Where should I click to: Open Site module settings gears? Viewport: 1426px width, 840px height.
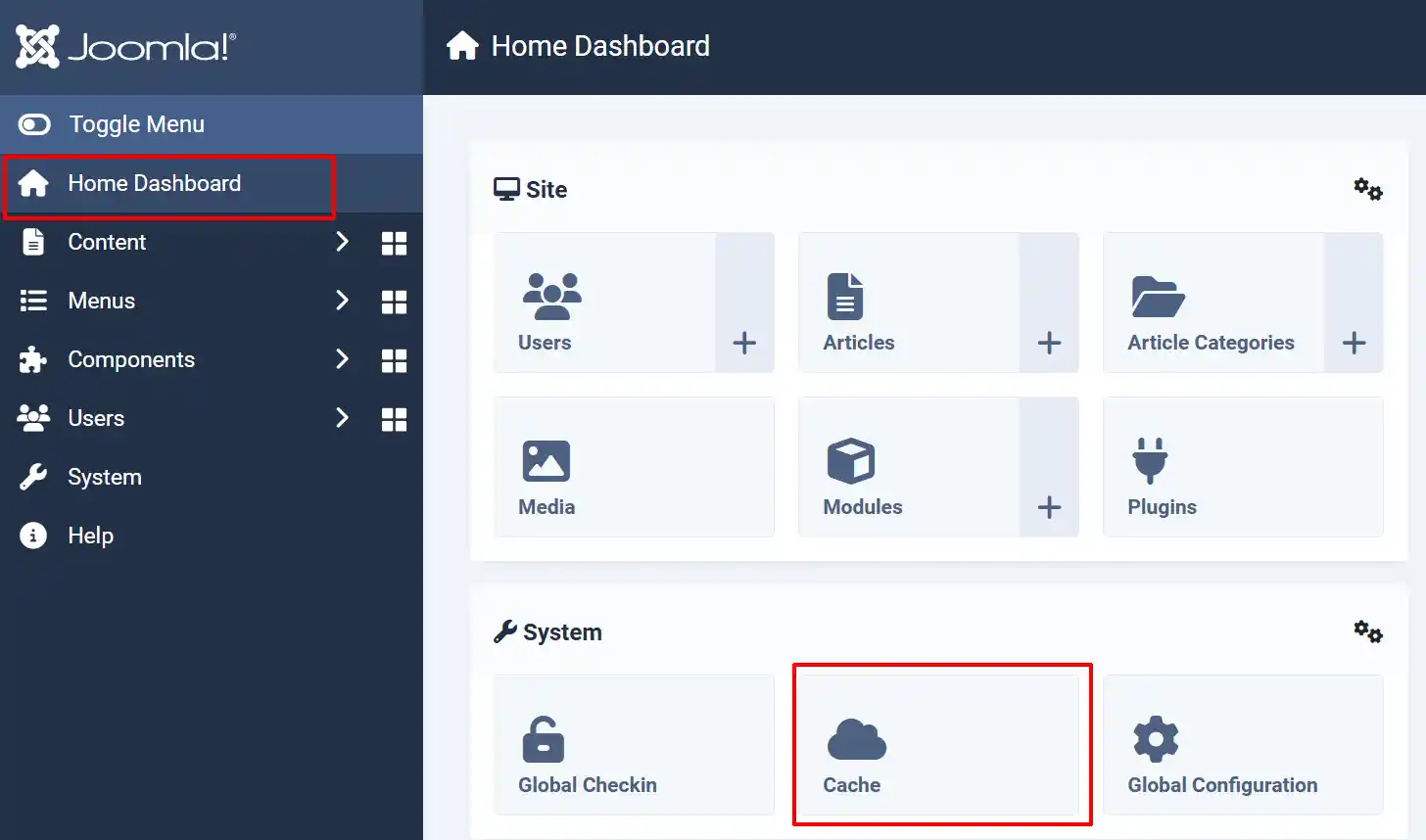point(1368,189)
